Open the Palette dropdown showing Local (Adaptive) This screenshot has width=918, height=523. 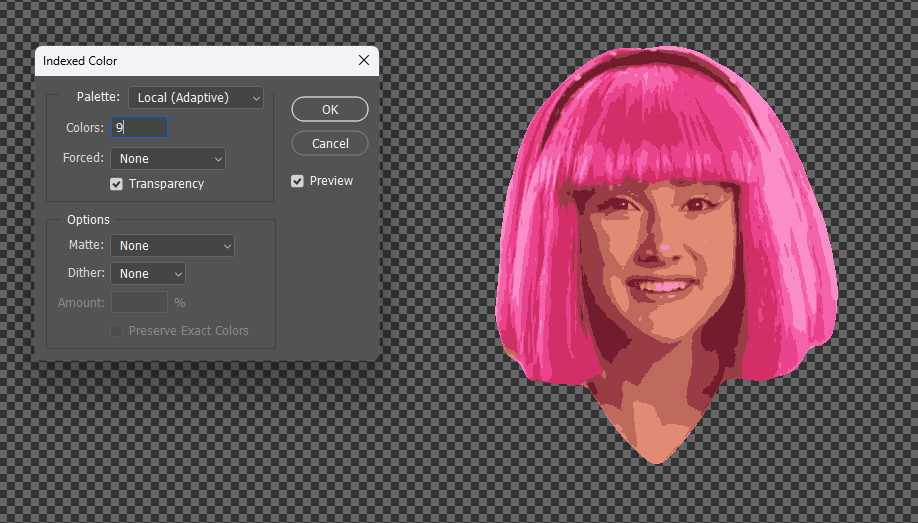point(195,97)
